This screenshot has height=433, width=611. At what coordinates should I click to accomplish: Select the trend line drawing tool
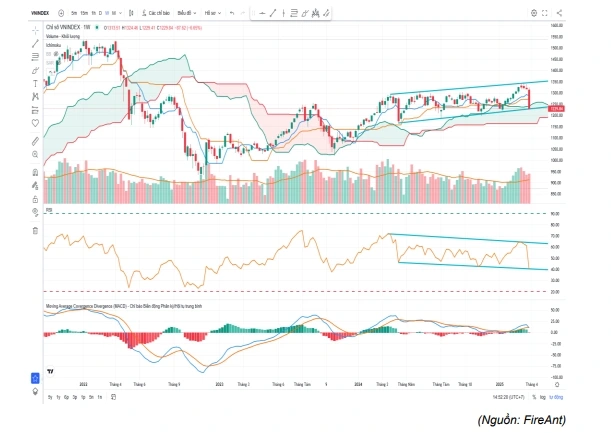point(36,46)
